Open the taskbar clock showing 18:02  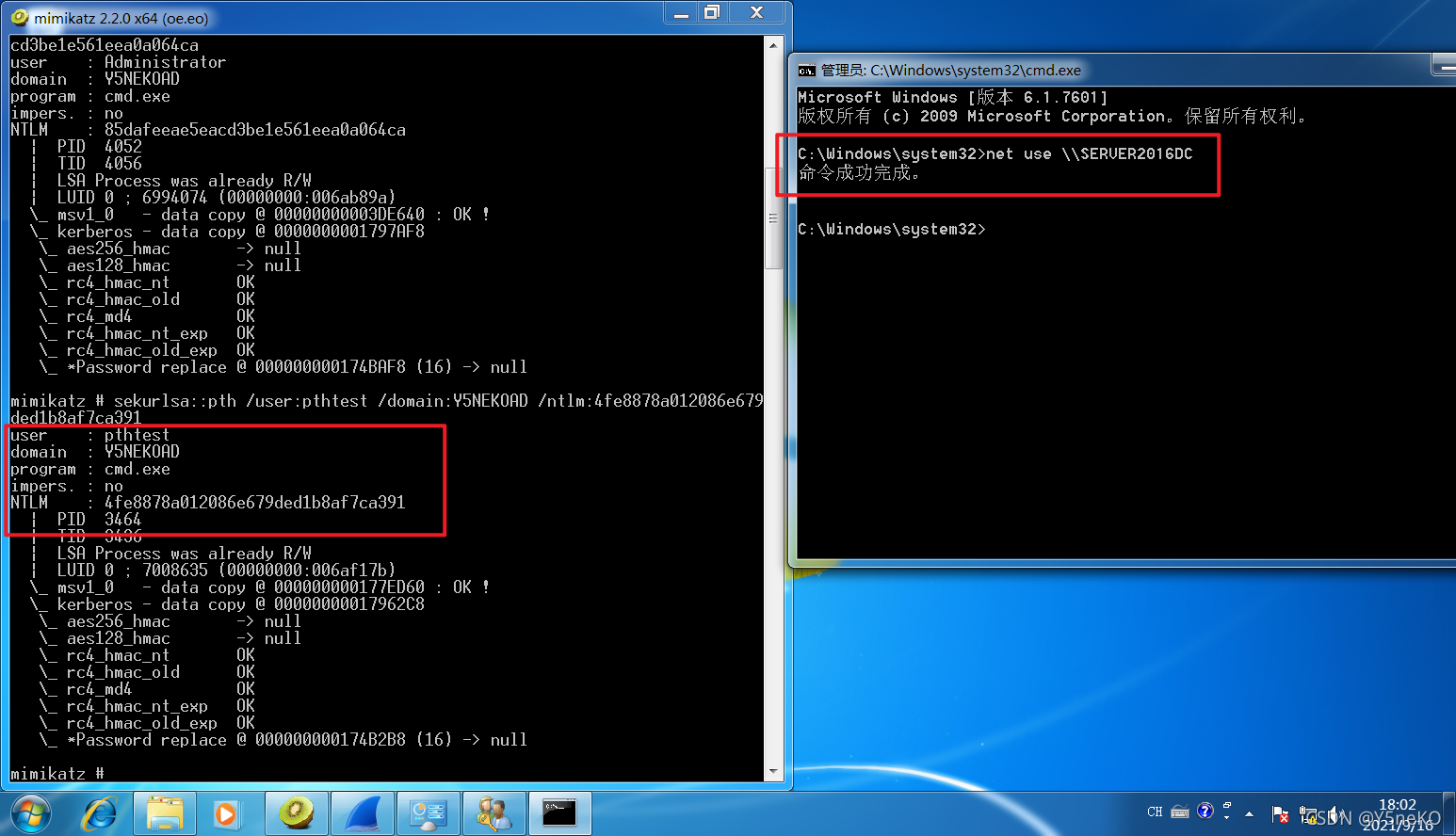point(1398,813)
